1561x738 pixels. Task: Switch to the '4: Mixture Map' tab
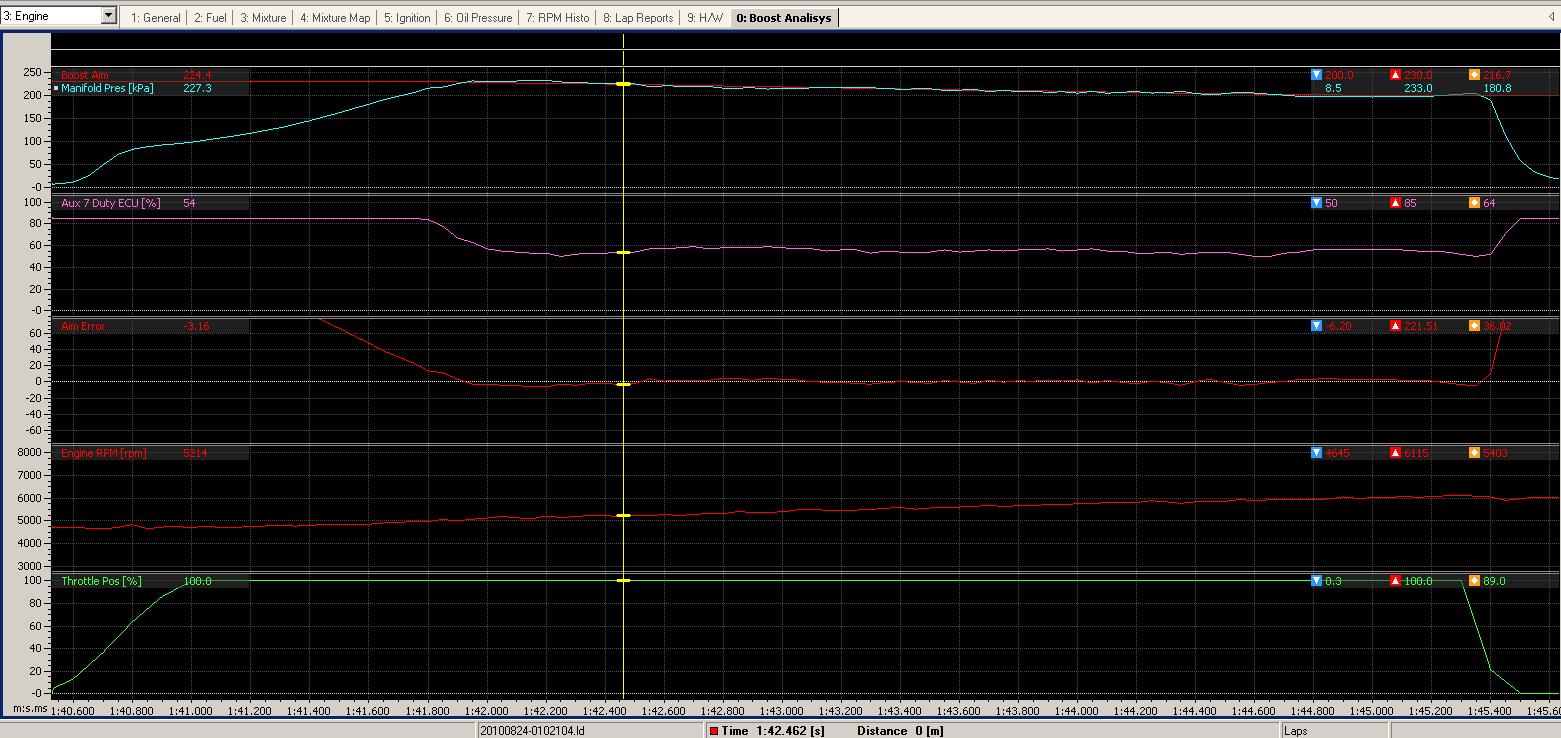tap(334, 18)
